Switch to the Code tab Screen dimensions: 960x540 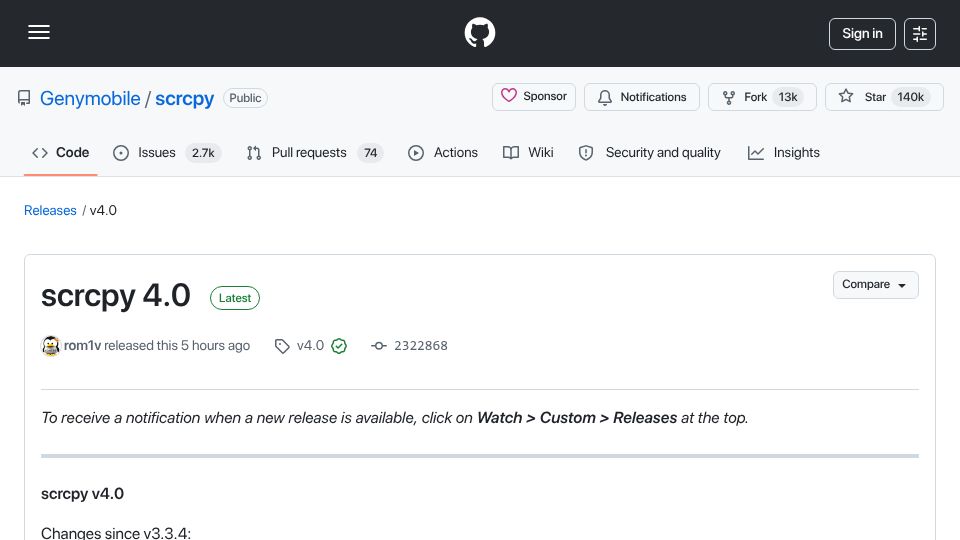click(61, 152)
